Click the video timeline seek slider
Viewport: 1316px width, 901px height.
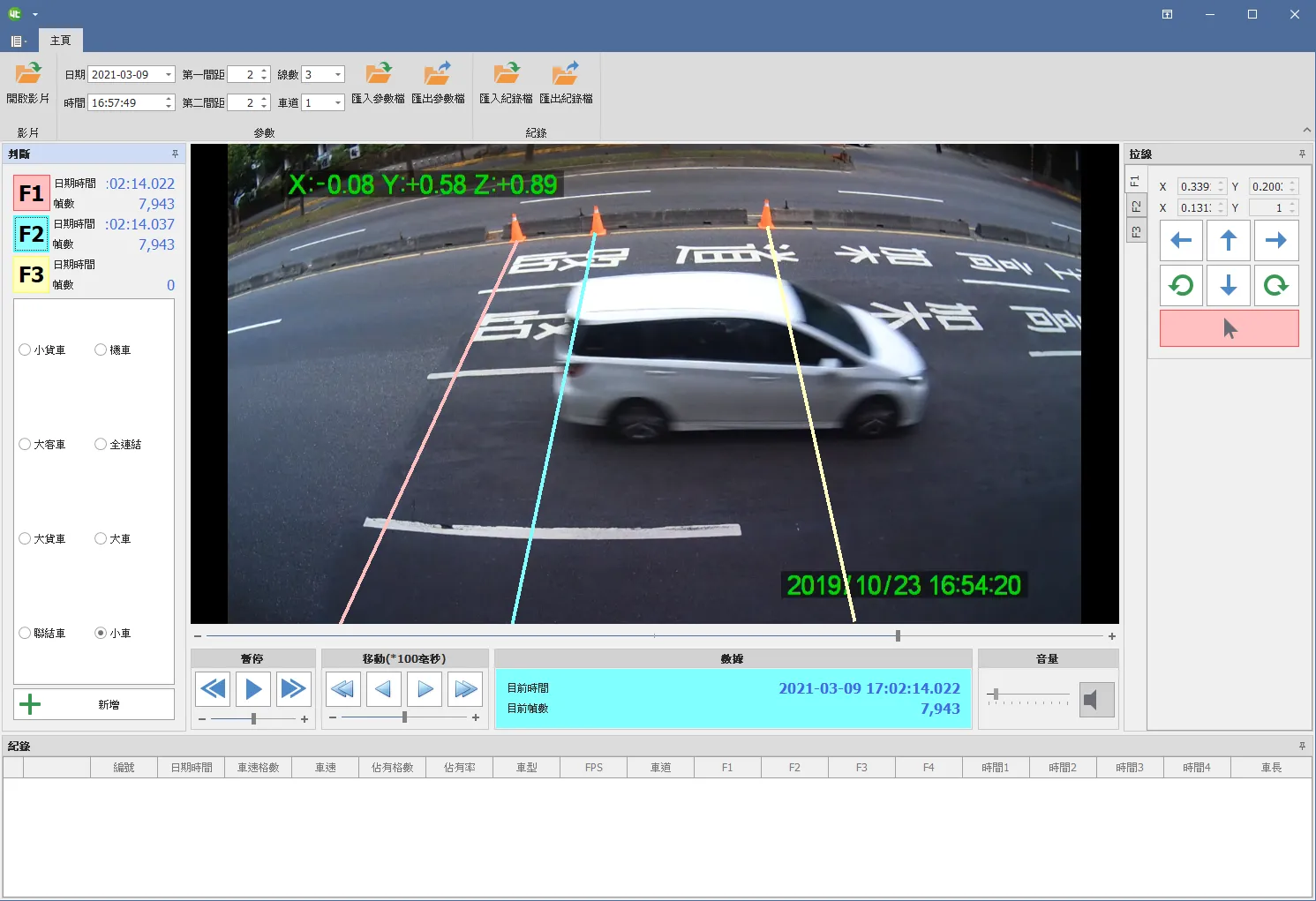point(654,635)
